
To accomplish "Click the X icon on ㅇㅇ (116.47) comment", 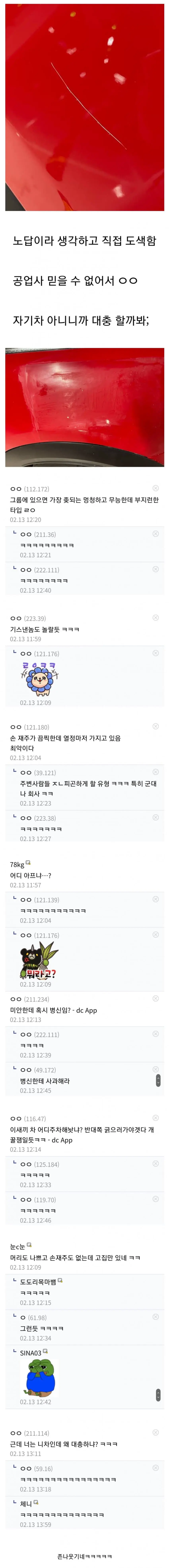I will (x=155, y=1118).
